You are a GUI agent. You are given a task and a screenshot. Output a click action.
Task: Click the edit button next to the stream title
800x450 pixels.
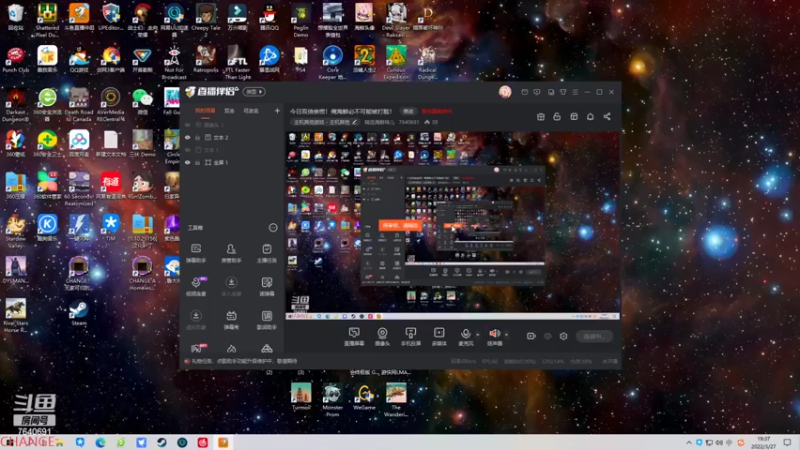408,111
